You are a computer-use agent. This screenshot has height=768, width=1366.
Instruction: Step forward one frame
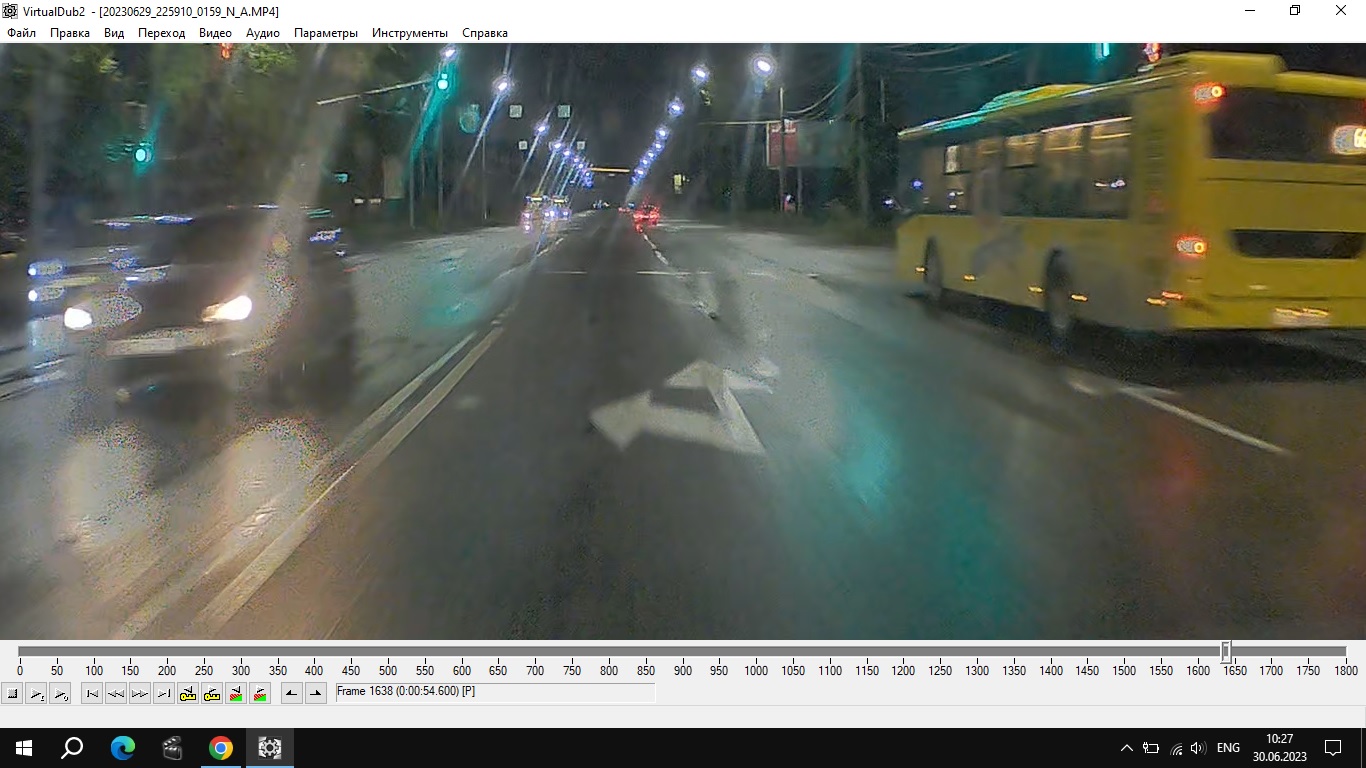[x=140, y=693]
